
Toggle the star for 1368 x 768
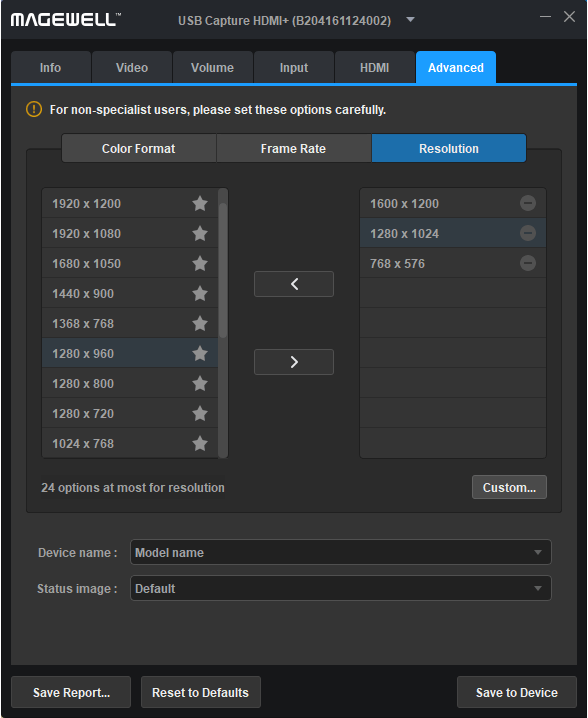pos(200,324)
